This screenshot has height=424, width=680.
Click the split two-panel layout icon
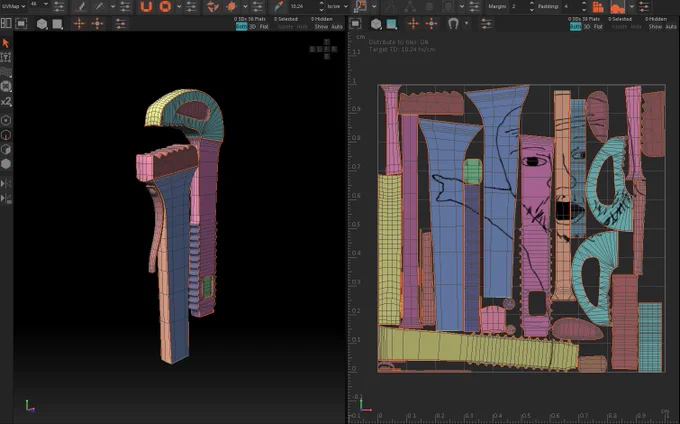click(6, 23)
